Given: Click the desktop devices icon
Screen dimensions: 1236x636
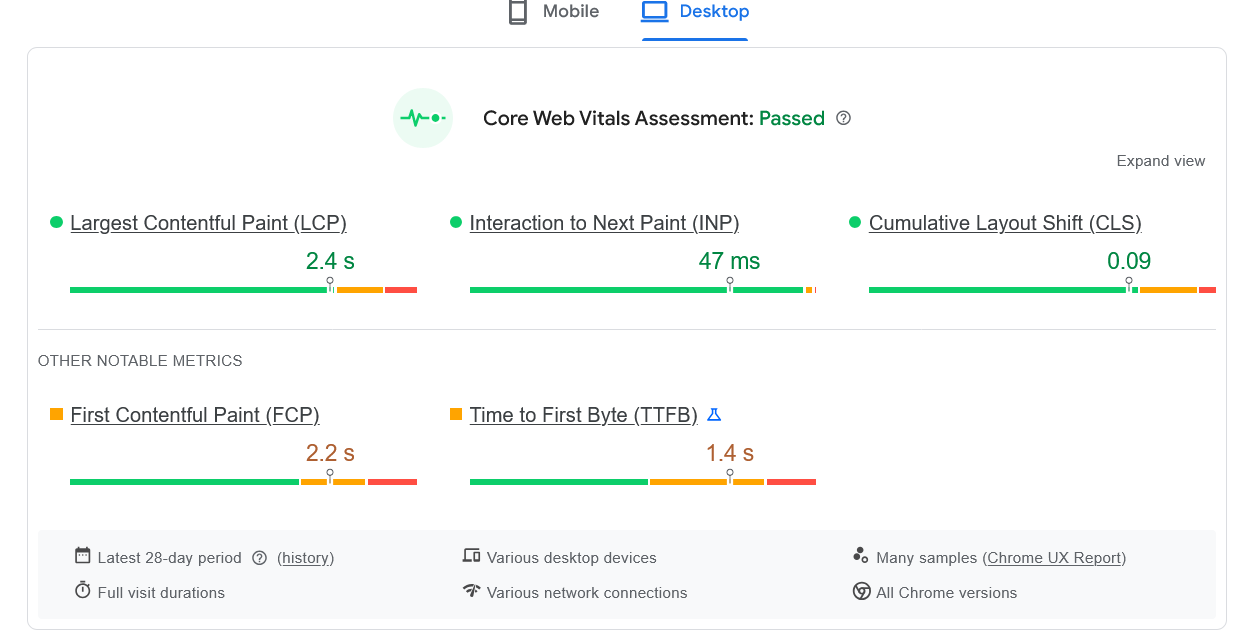Looking at the screenshot, I should (472, 556).
